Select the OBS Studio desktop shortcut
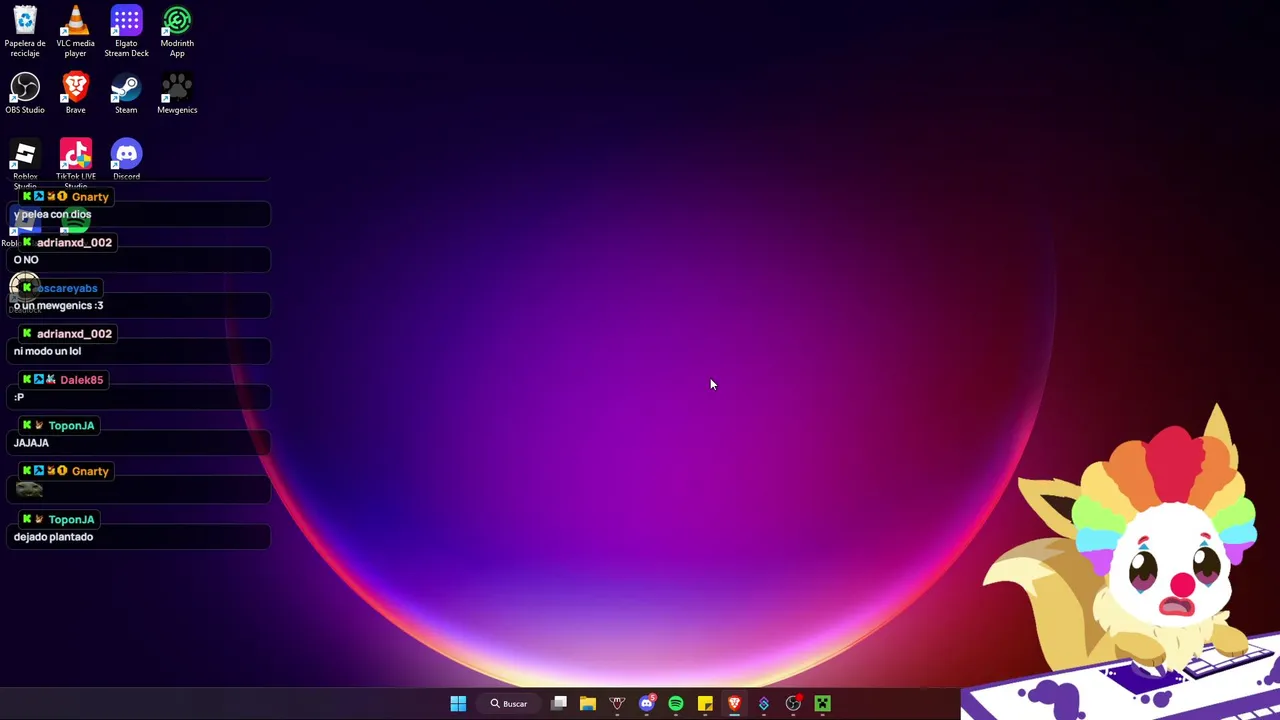 coord(25,94)
